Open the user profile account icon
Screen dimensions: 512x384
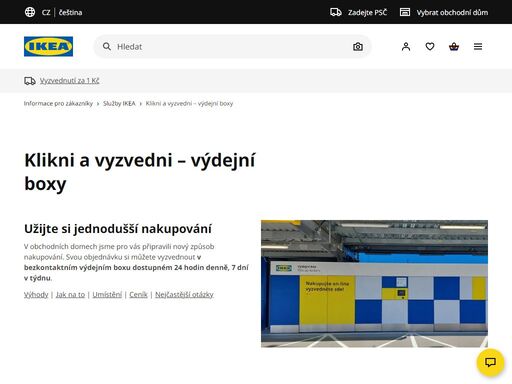(406, 46)
